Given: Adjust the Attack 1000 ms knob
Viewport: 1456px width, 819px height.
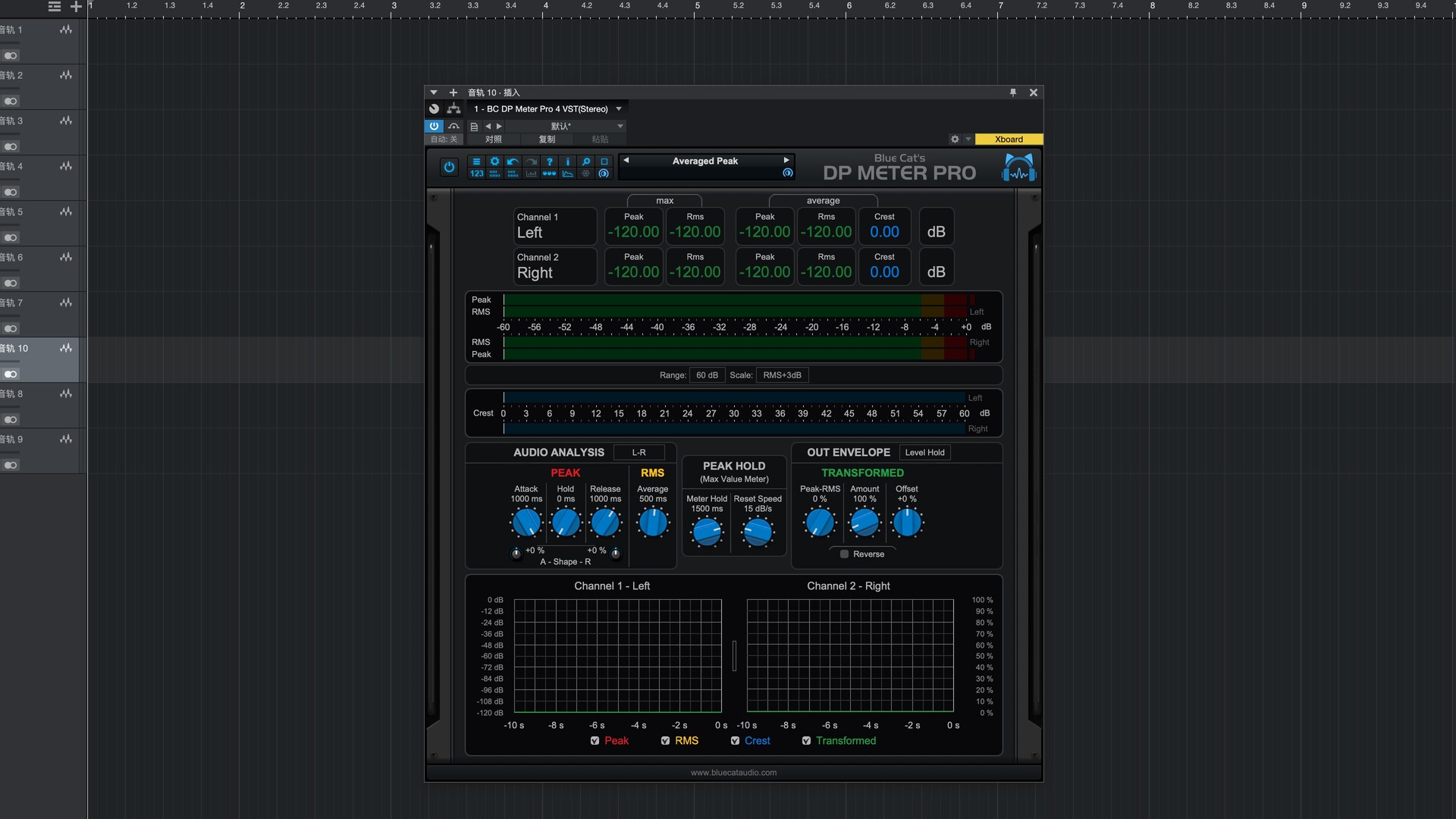Looking at the screenshot, I should click(x=526, y=523).
